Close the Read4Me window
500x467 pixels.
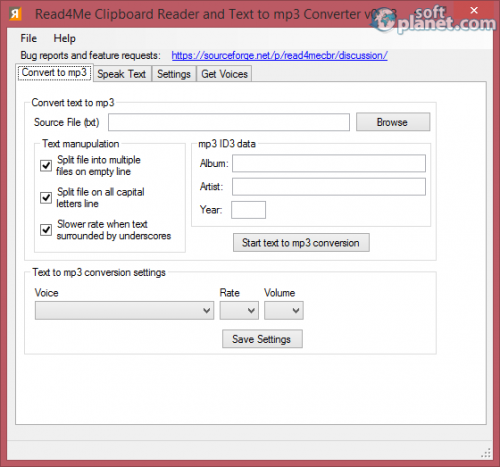click(474, 11)
